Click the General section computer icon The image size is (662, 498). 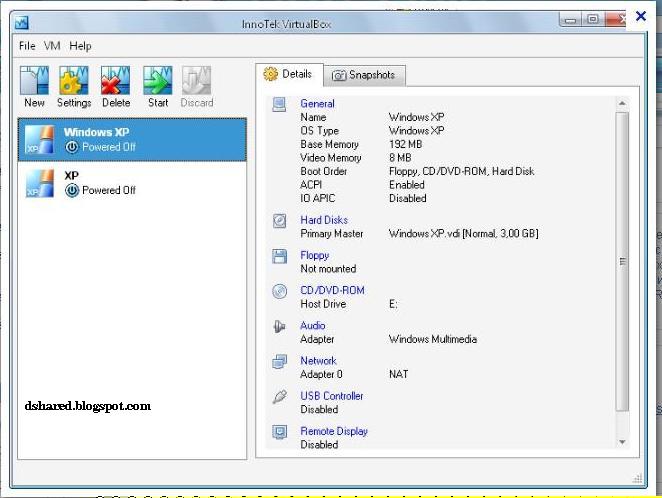point(279,104)
